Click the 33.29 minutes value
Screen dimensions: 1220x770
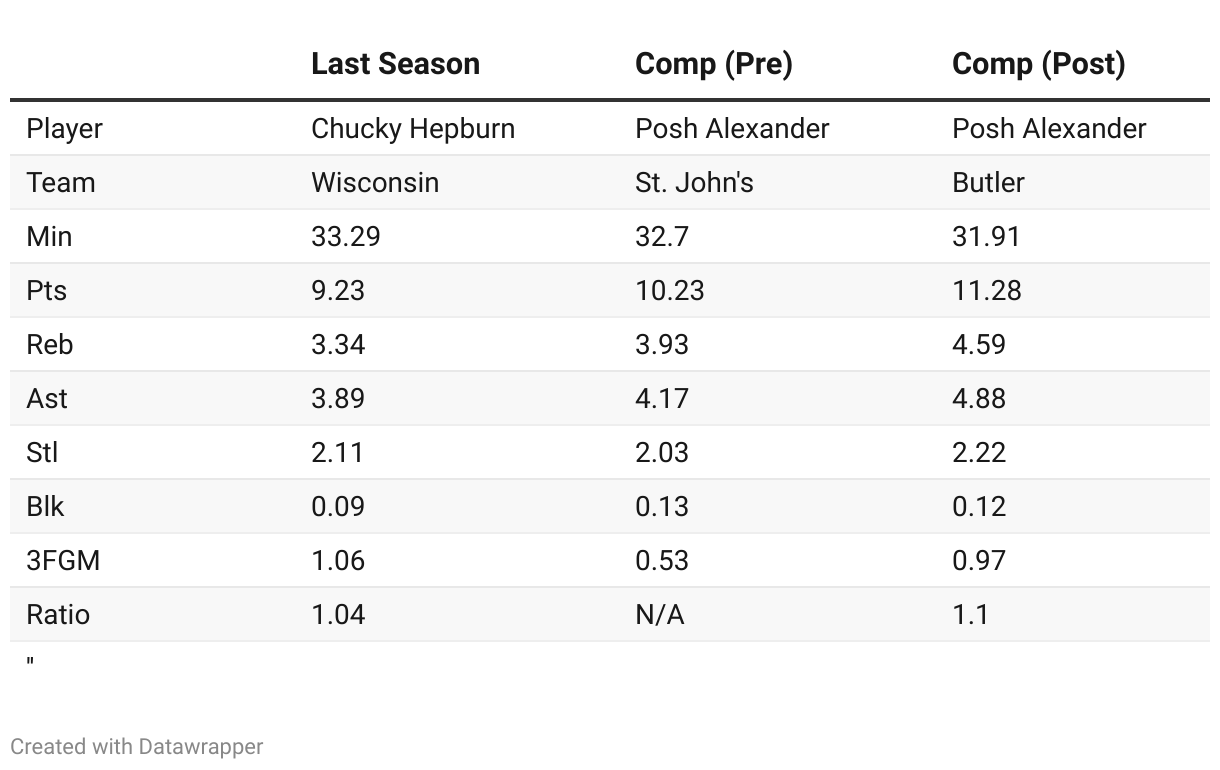pyautogui.click(x=345, y=237)
